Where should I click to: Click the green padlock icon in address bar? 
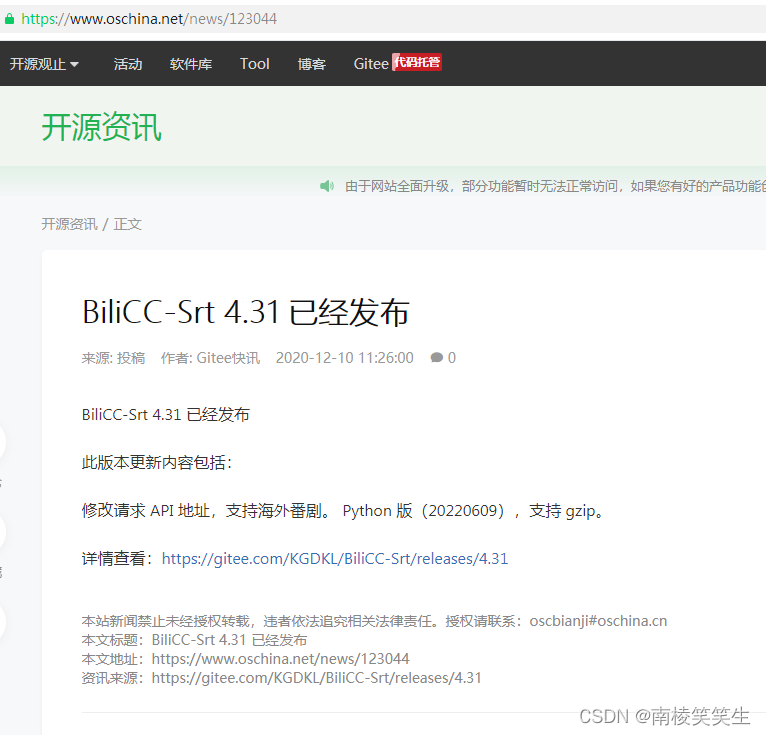point(9,19)
